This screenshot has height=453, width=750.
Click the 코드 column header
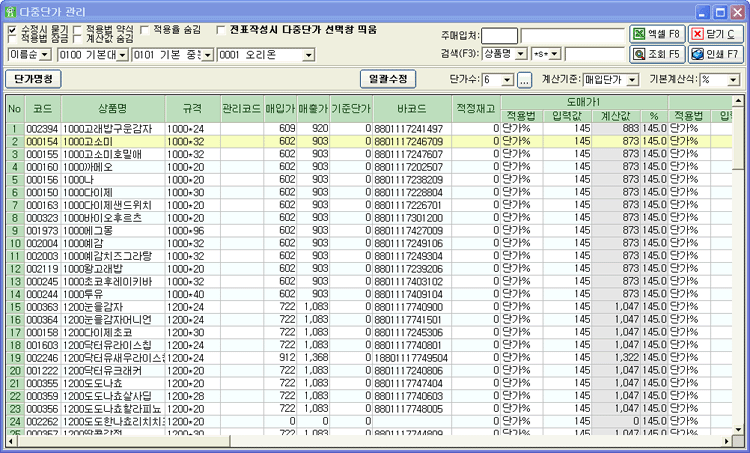[43, 109]
